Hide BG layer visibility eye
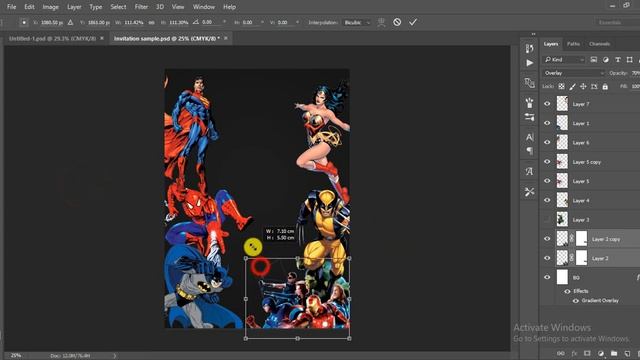Viewport: 640px width, 360px height. pyautogui.click(x=547, y=277)
